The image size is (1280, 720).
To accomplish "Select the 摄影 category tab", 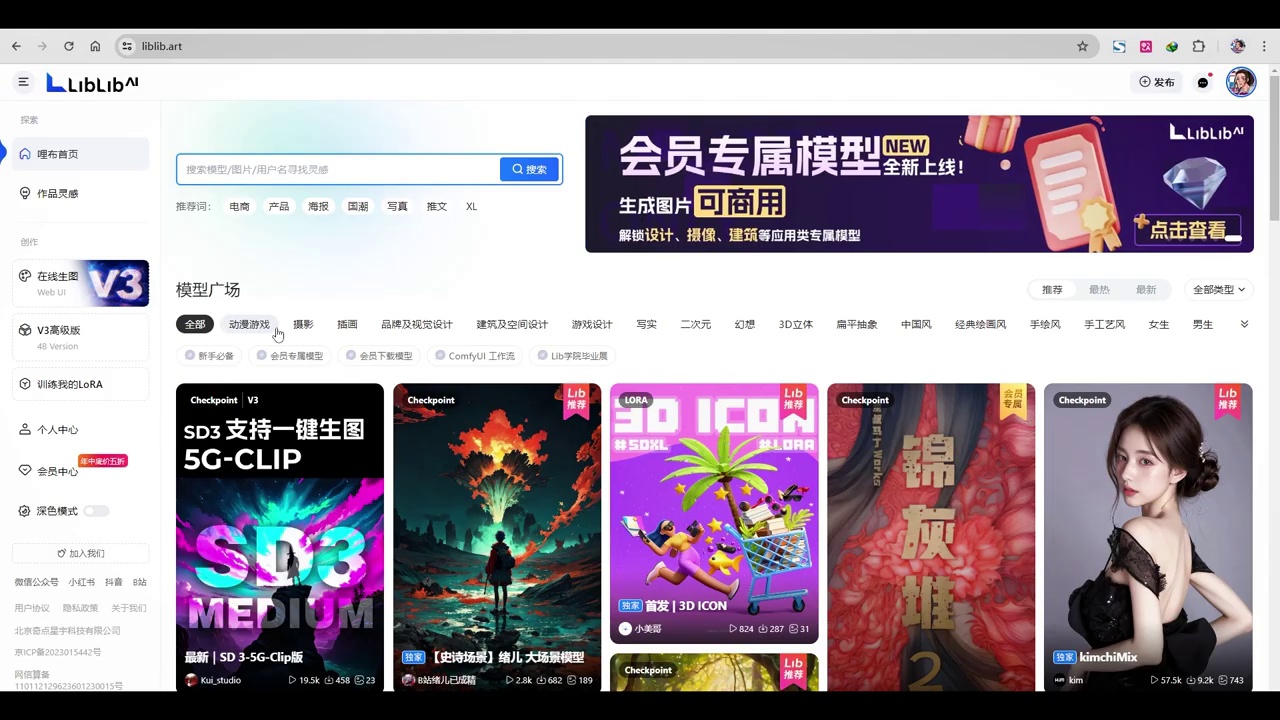I will 303,324.
